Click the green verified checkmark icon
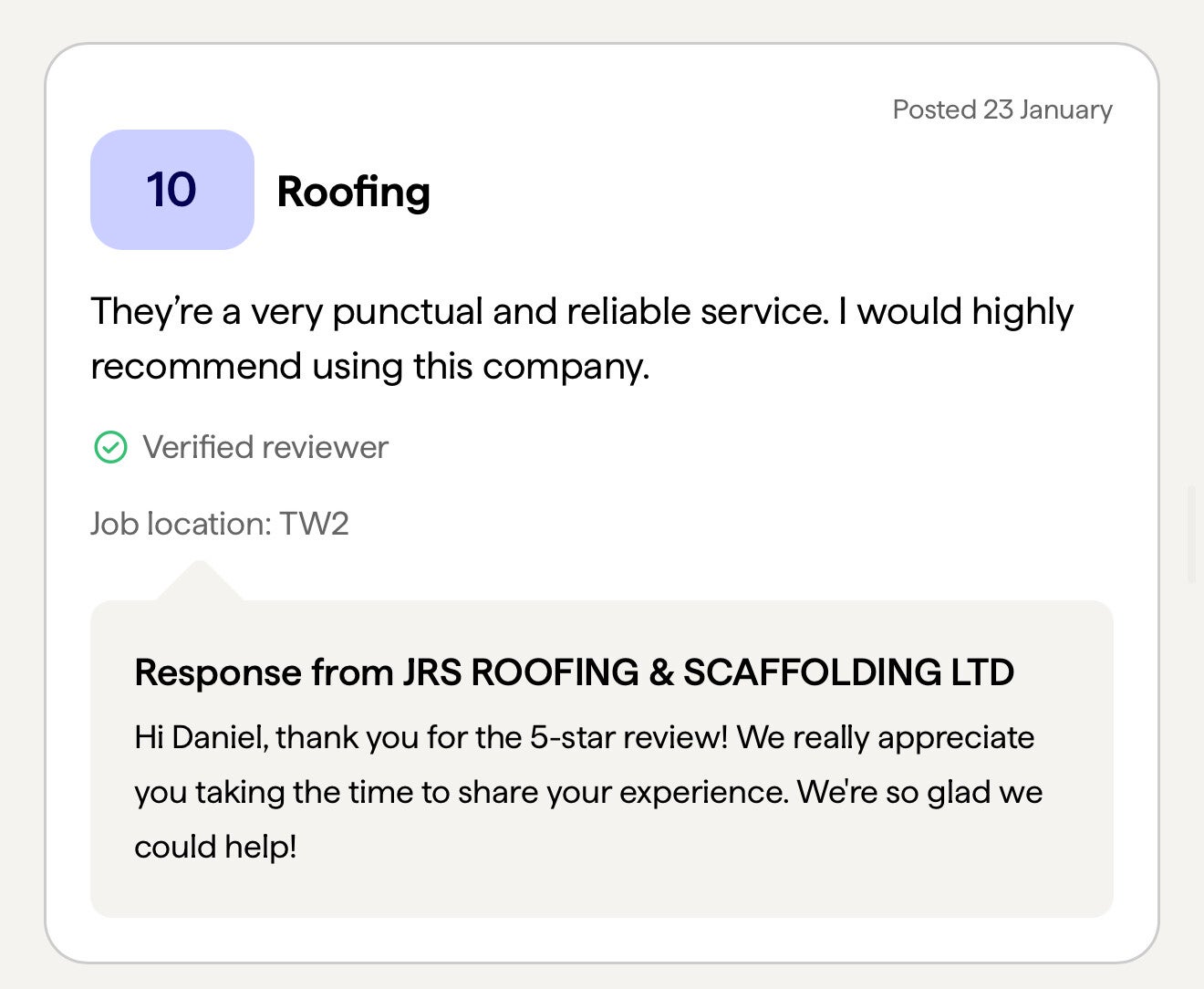Viewport: 1204px width, 989px height. tap(110, 448)
